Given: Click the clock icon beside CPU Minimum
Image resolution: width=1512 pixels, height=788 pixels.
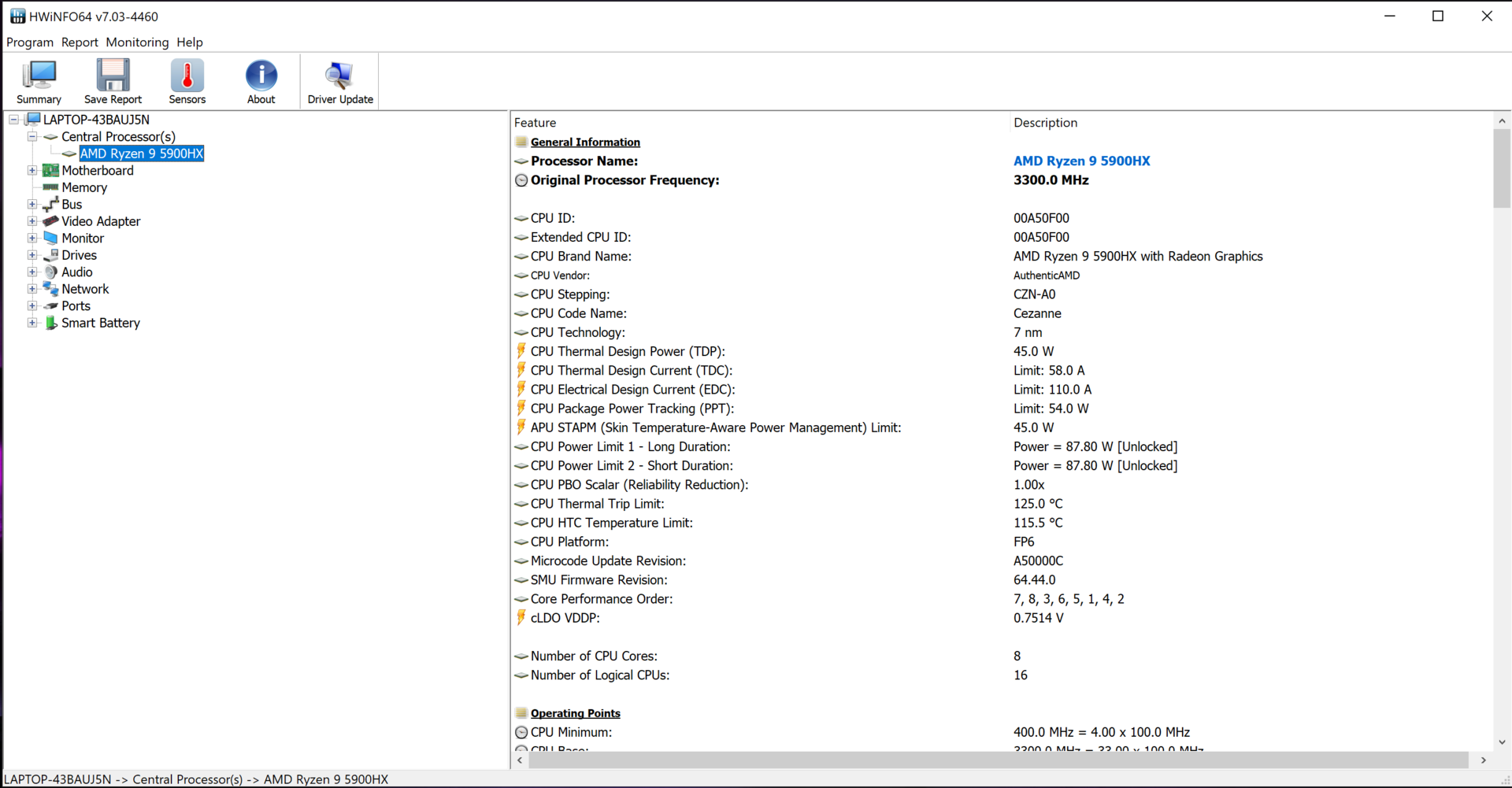Looking at the screenshot, I should (x=521, y=732).
